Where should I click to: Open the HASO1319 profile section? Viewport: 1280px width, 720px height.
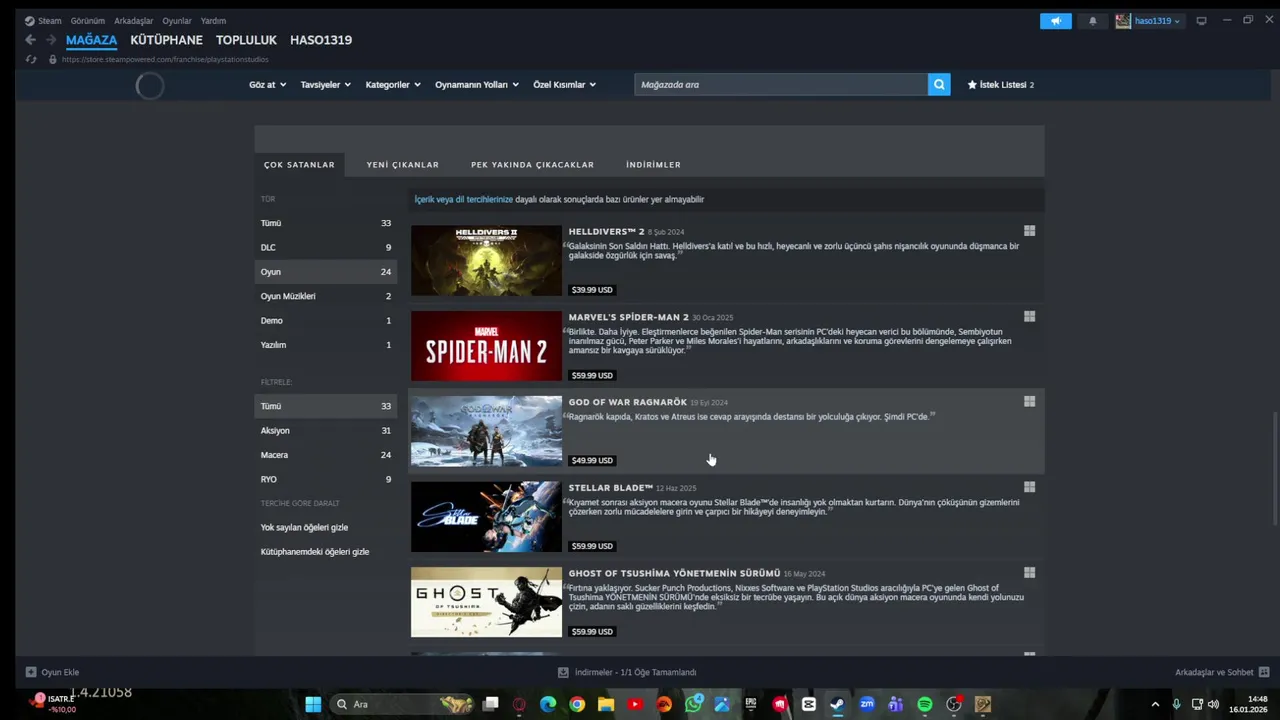pos(321,40)
